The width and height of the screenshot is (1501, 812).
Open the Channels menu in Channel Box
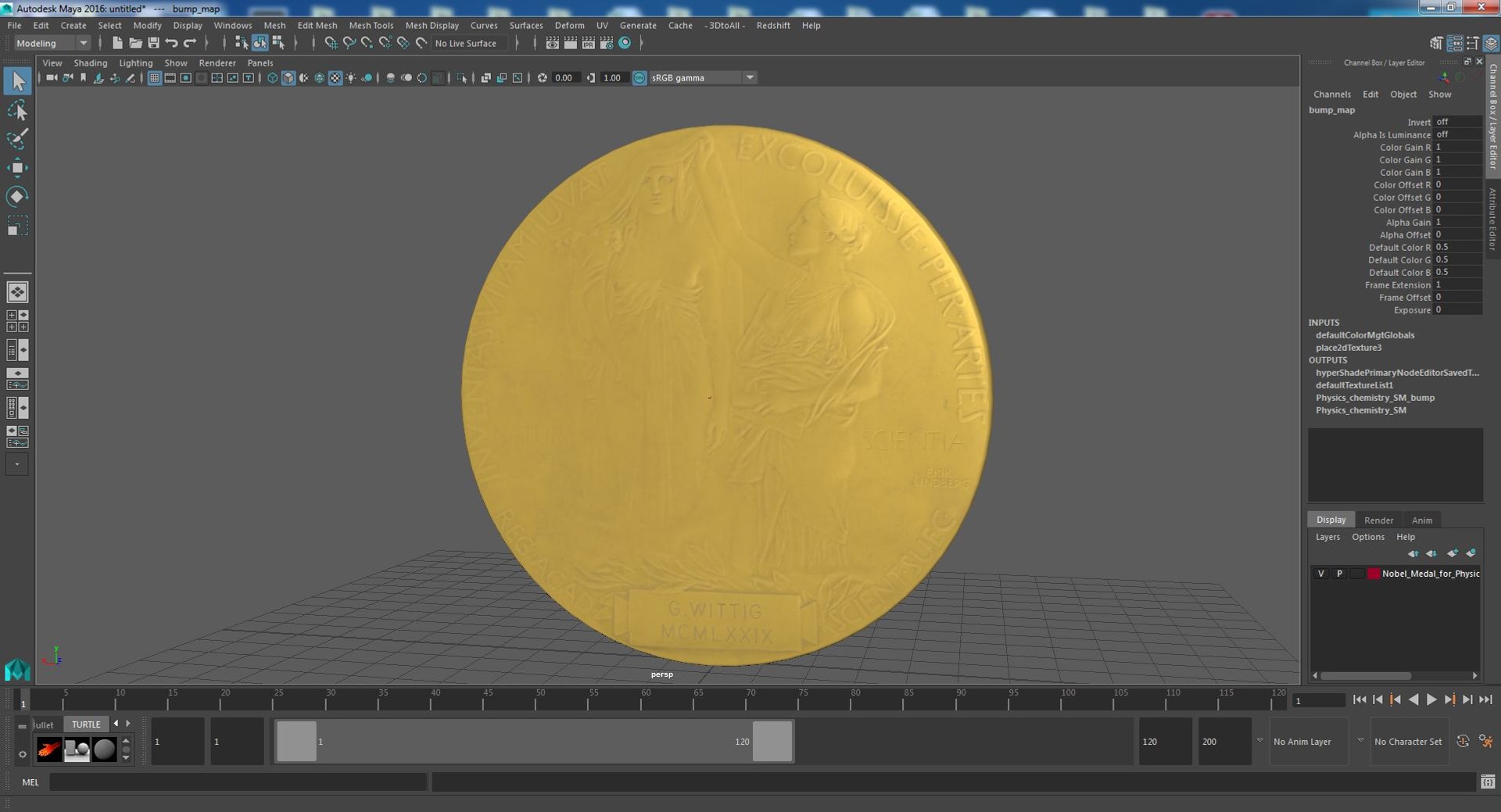pos(1332,94)
